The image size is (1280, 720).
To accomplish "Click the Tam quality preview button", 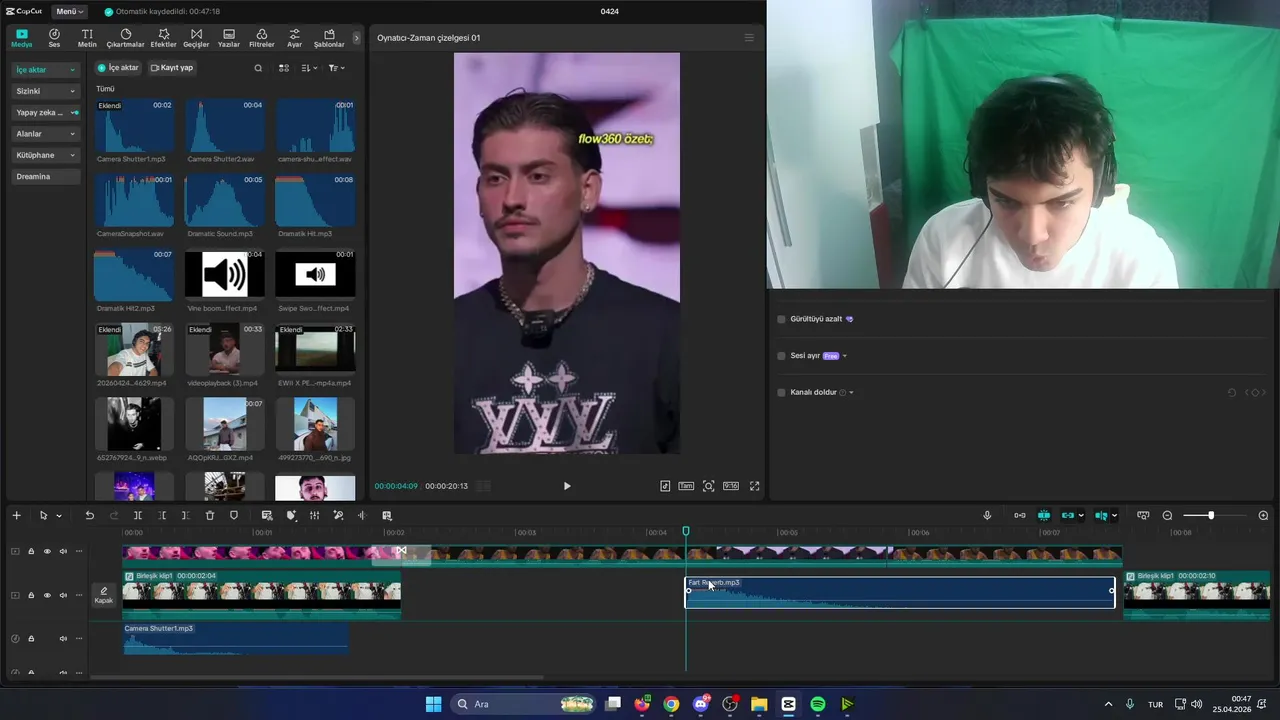I will coord(686,486).
